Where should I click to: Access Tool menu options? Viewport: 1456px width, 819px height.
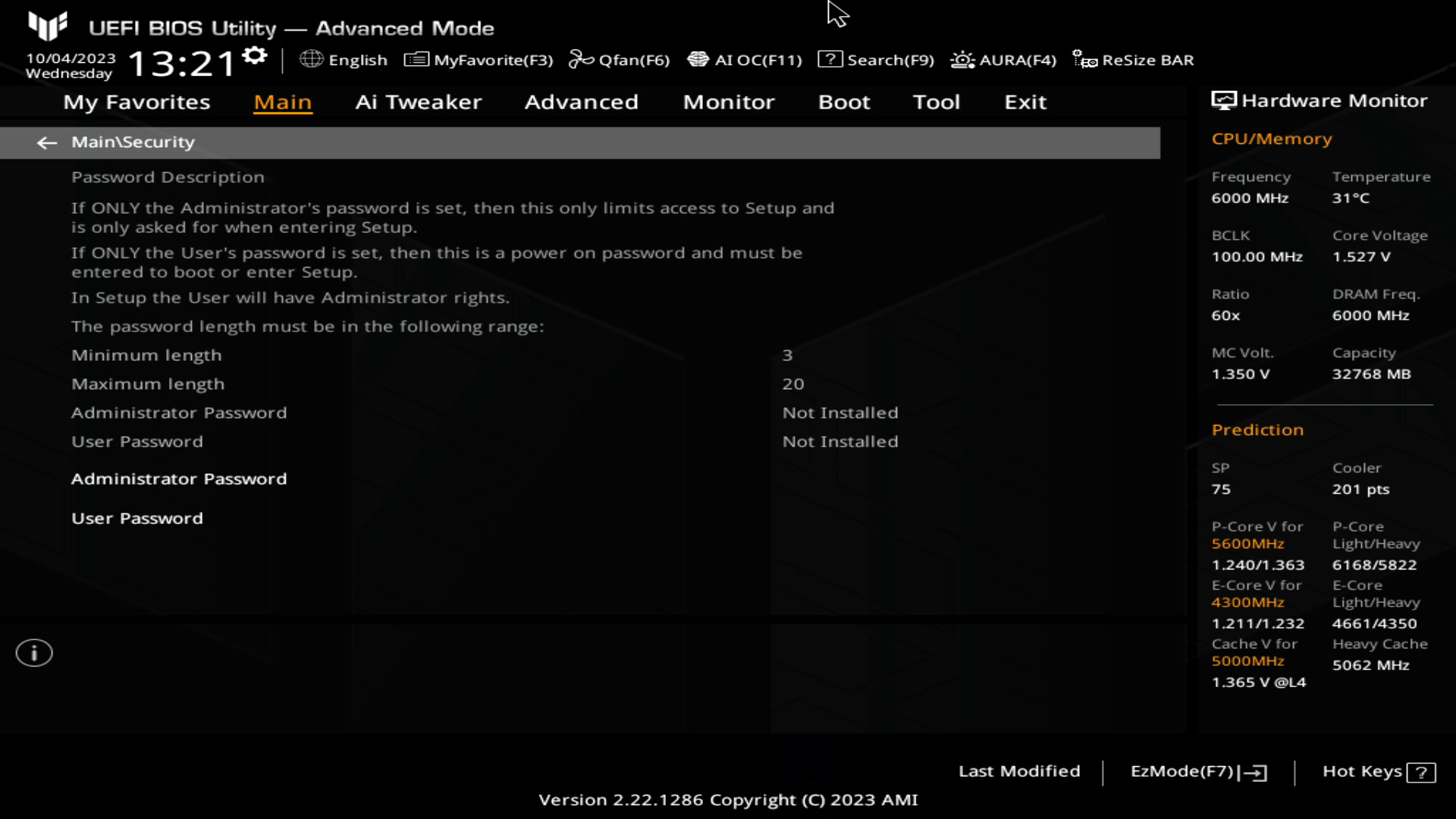936,101
